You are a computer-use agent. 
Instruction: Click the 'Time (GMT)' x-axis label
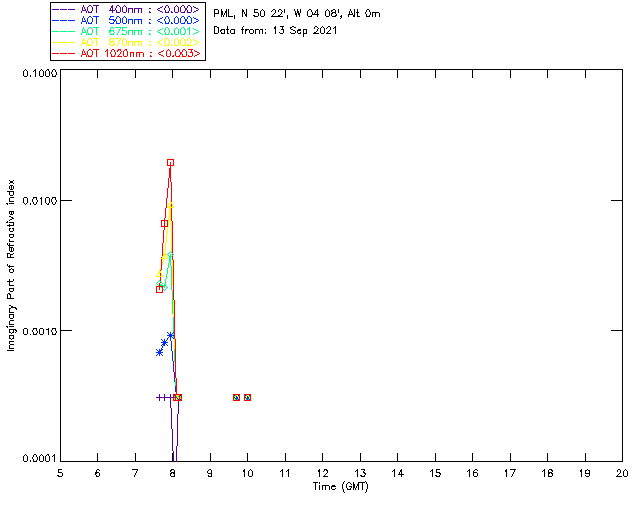tap(340, 487)
